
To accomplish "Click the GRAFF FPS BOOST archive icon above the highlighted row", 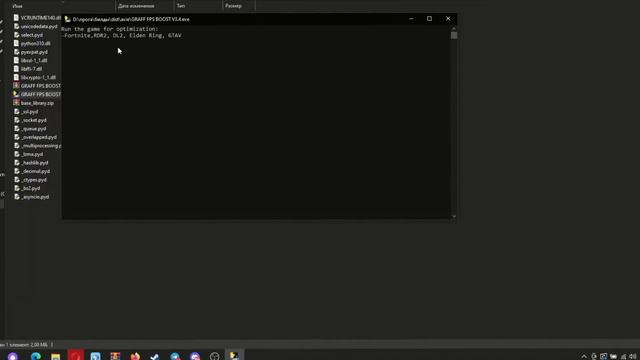I will coord(16,86).
